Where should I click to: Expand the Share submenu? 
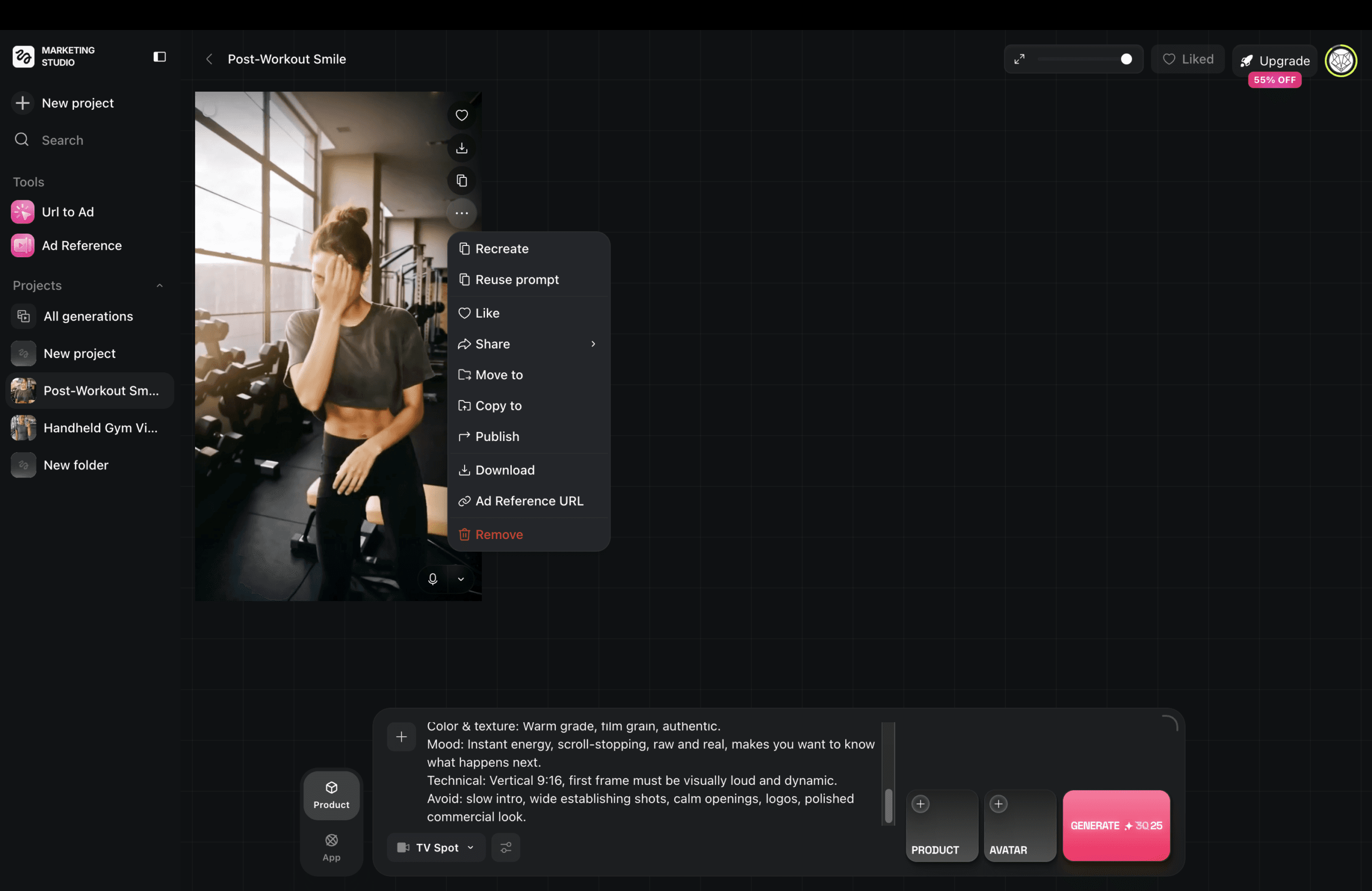[528, 343]
